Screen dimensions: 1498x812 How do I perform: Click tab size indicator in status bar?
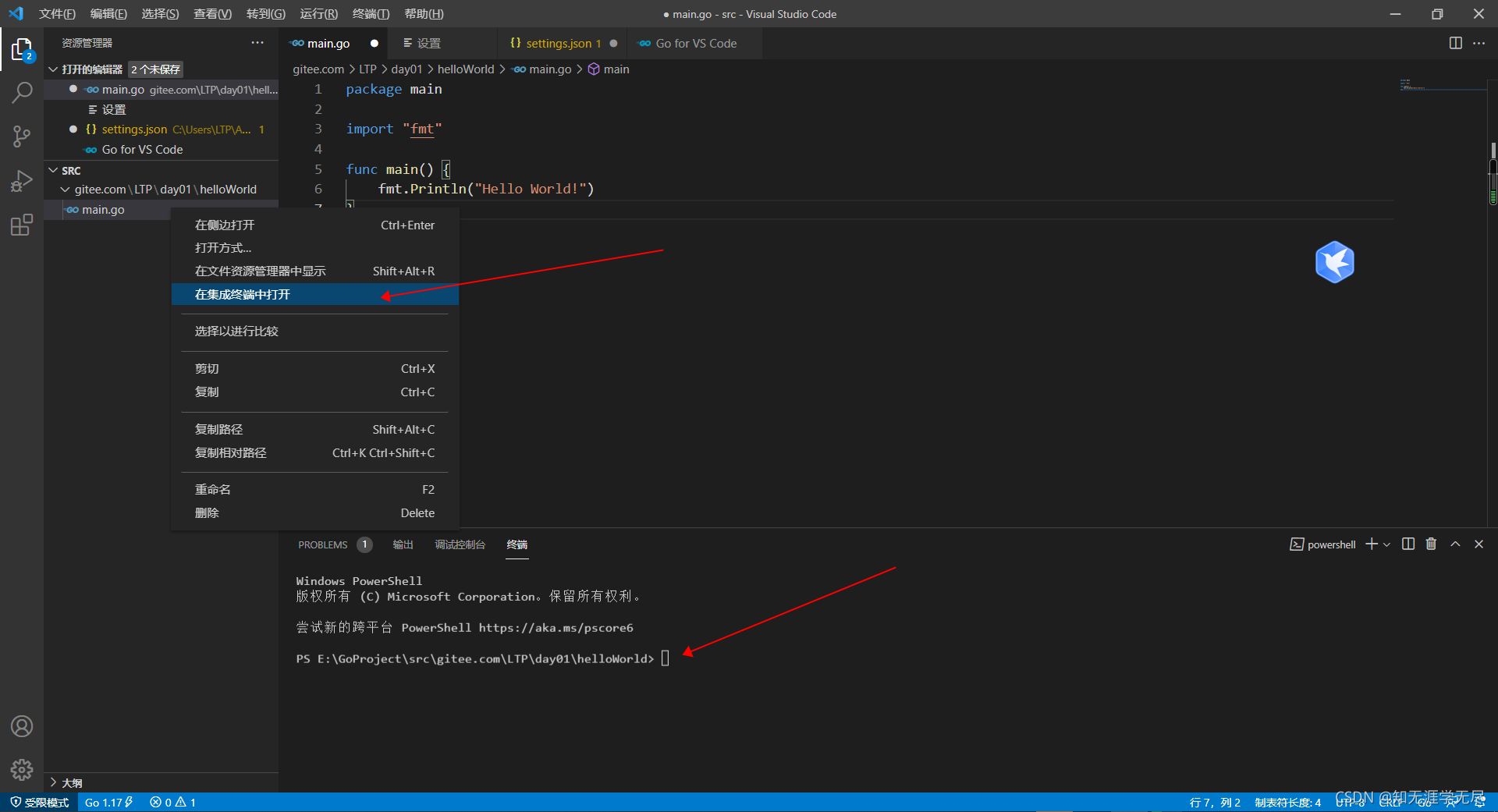tap(1287, 803)
